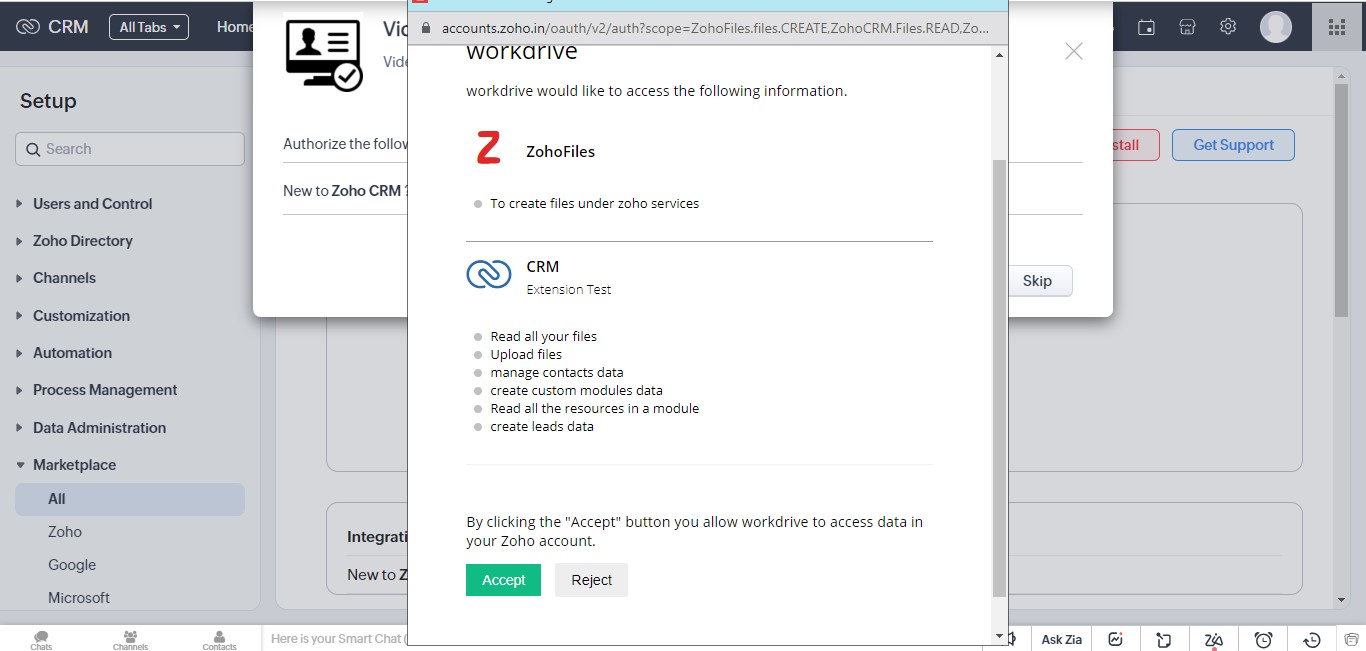Expand Users and Control section
This screenshot has height=651, width=1366.
point(92,204)
